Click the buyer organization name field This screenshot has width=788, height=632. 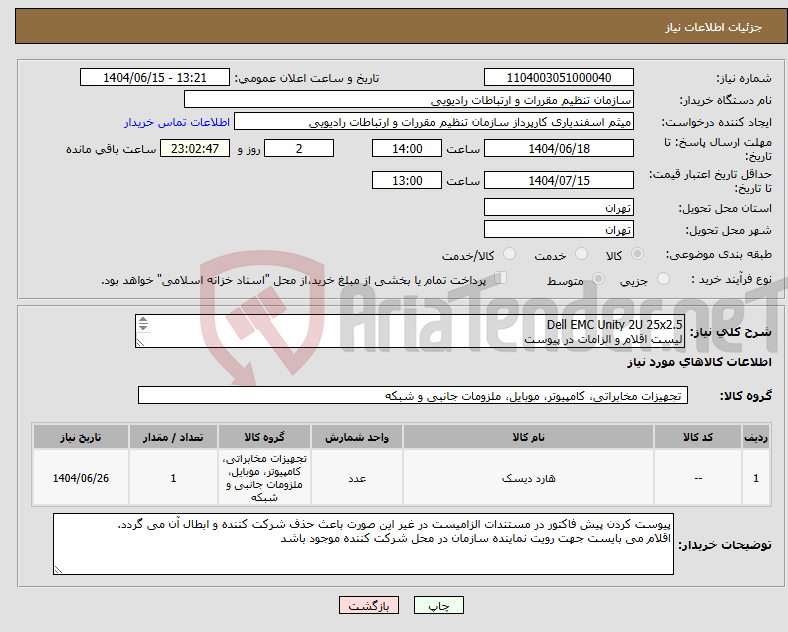click(x=409, y=99)
